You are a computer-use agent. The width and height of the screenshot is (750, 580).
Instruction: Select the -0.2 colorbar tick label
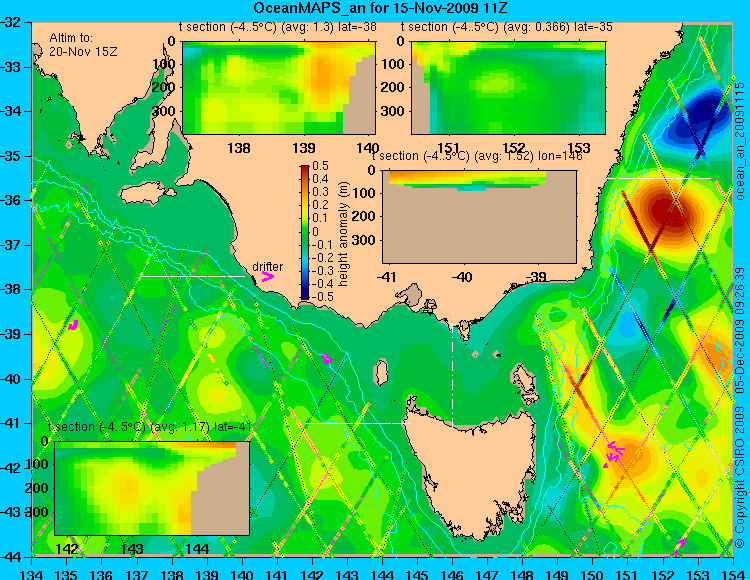(323, 257)
